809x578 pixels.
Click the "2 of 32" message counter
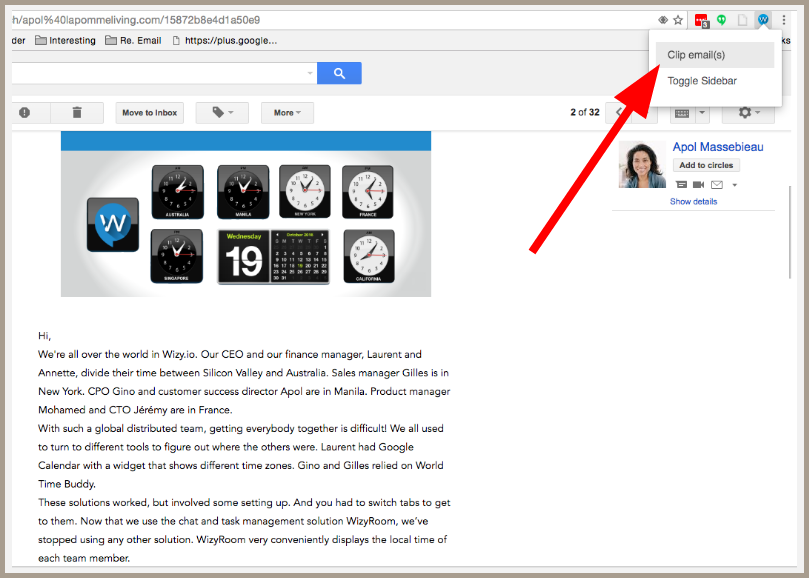[585, 113]
